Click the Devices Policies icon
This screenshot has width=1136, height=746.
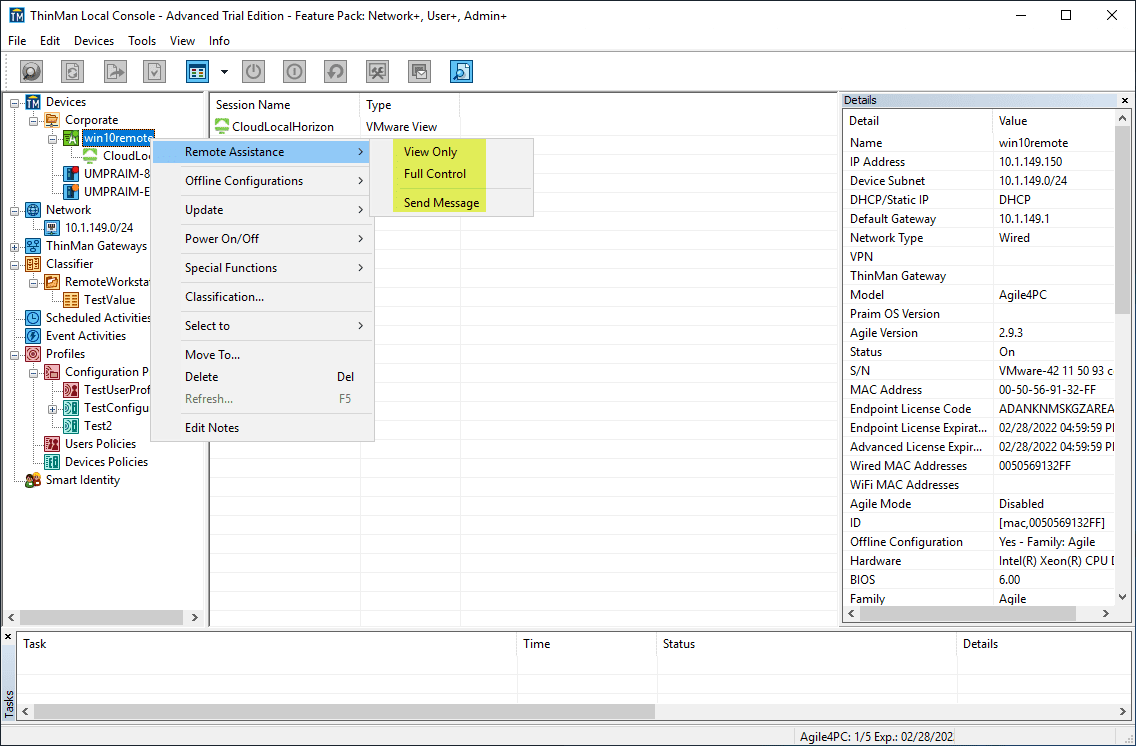pyautogui.click(x=52, y=462)
